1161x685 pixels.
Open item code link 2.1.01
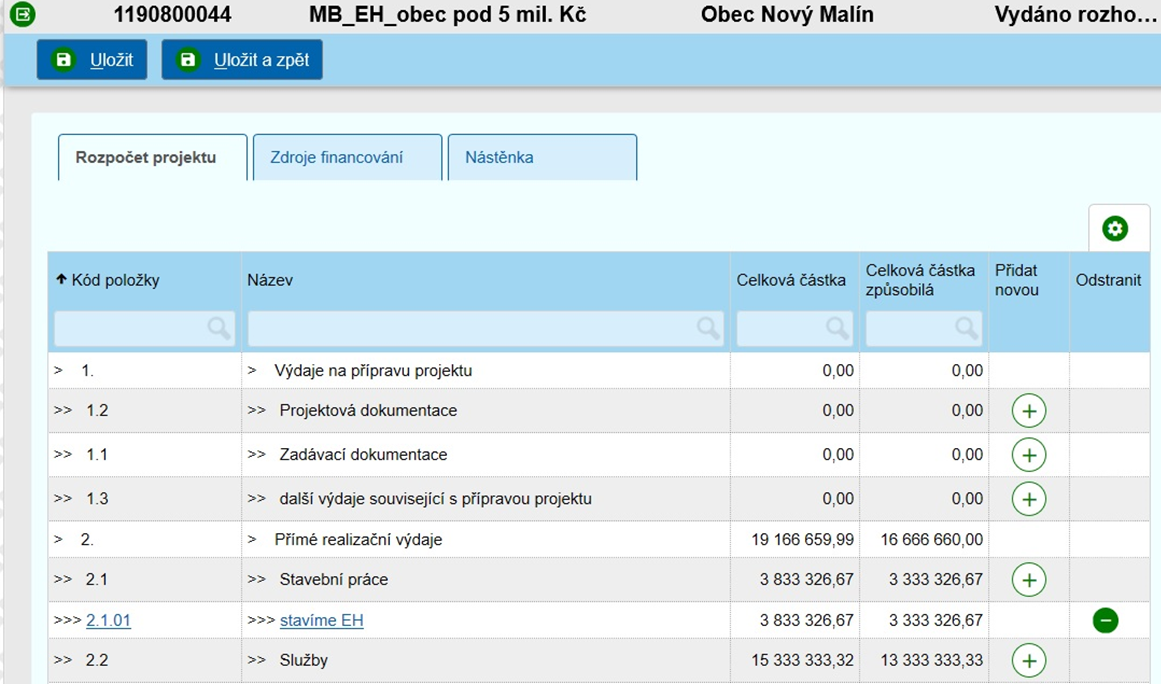pos(108,620)
